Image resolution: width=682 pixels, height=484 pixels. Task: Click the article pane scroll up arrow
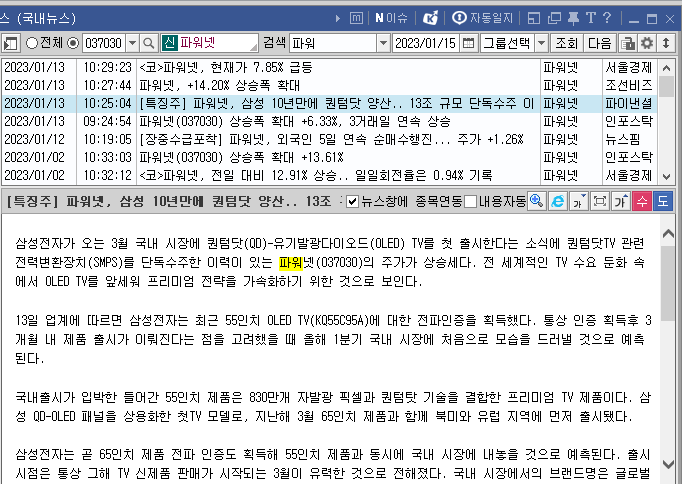click(x=668, y=234)
